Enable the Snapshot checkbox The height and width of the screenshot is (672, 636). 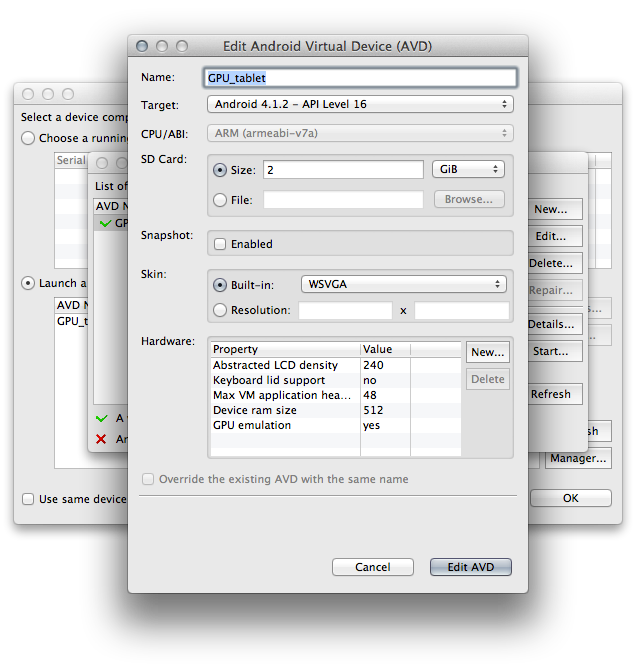pos(220,244)
